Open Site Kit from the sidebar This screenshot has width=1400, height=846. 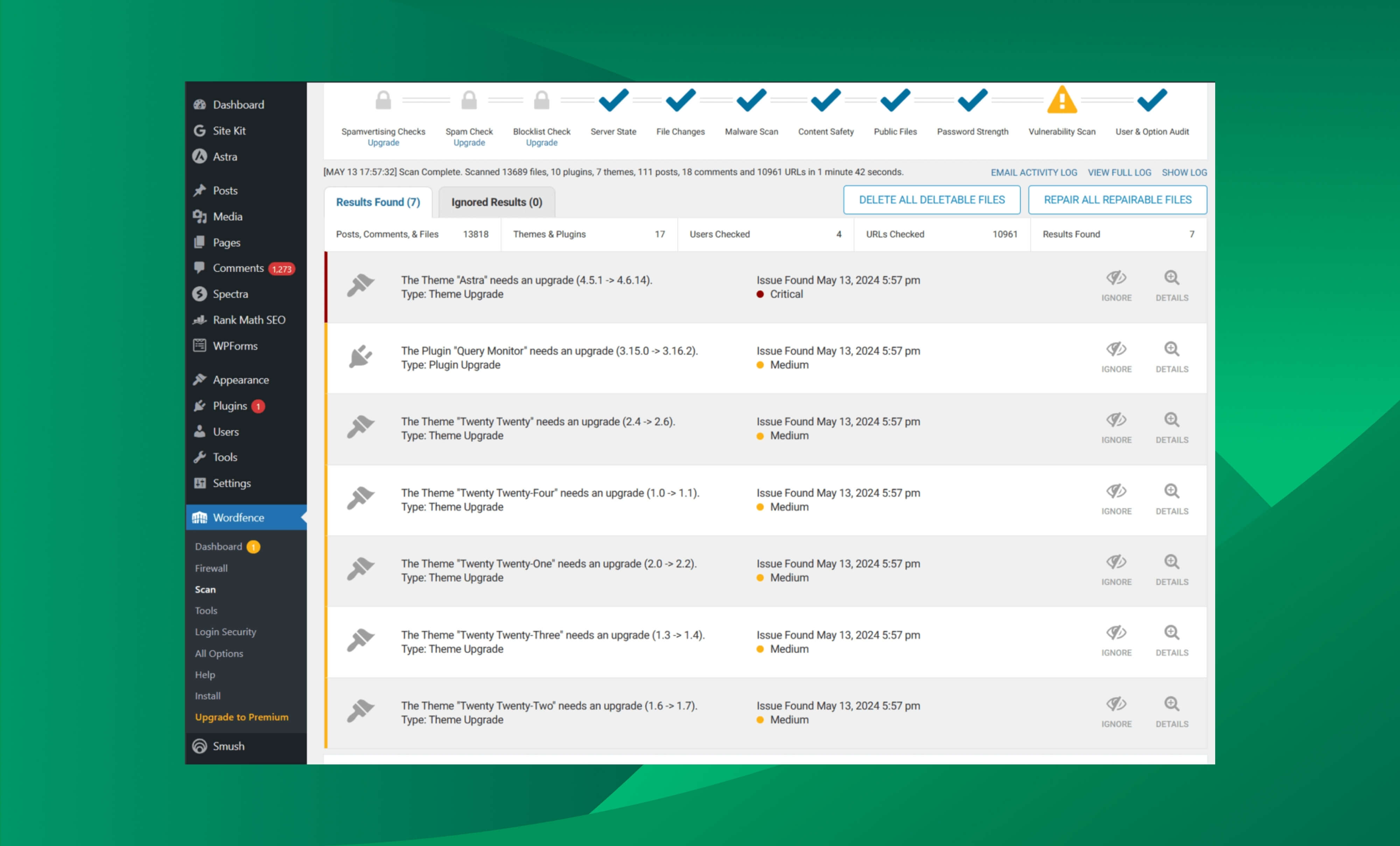[229, 131]
